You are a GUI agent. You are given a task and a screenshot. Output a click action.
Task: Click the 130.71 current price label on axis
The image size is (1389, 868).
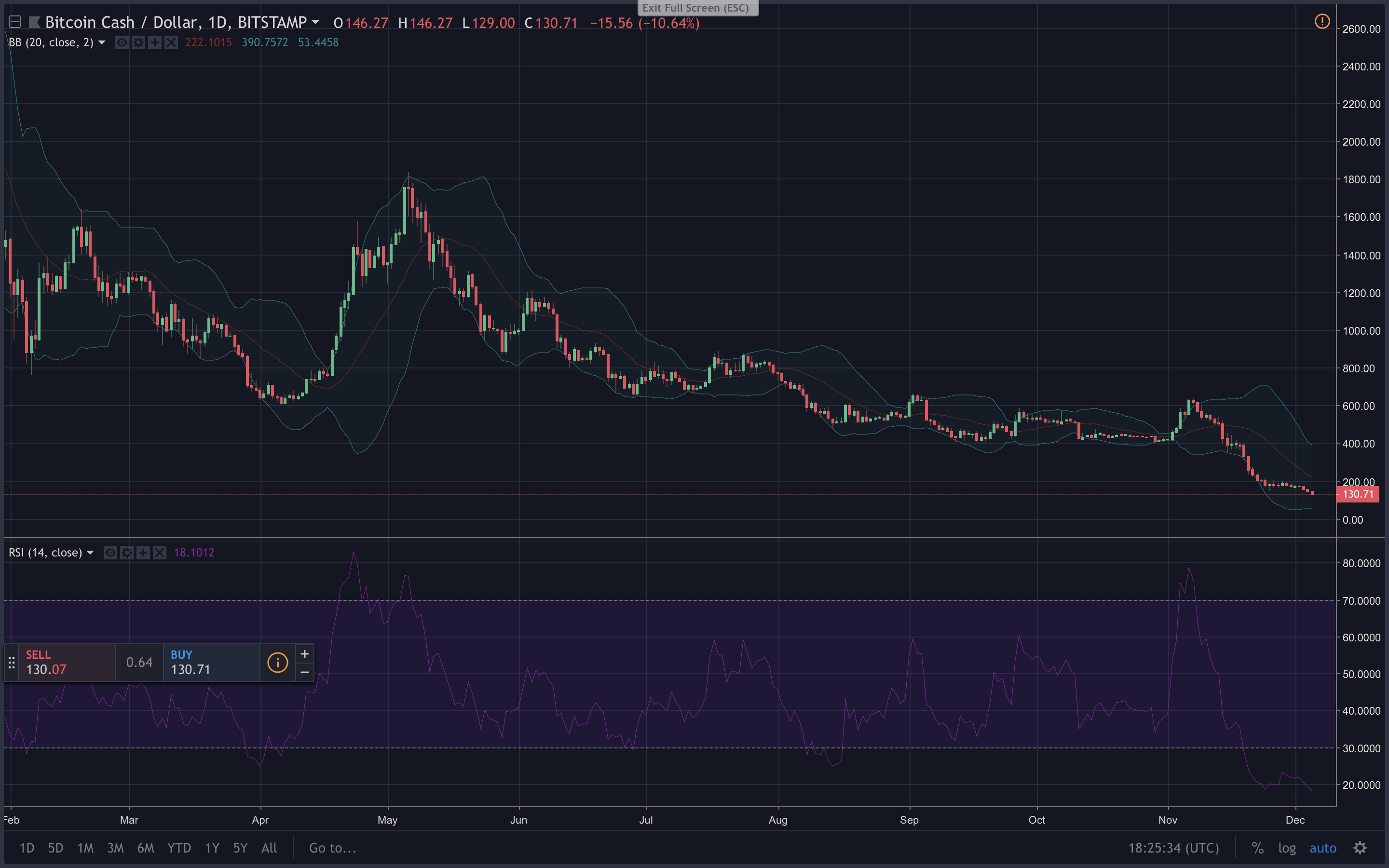tap(1358, 494)
